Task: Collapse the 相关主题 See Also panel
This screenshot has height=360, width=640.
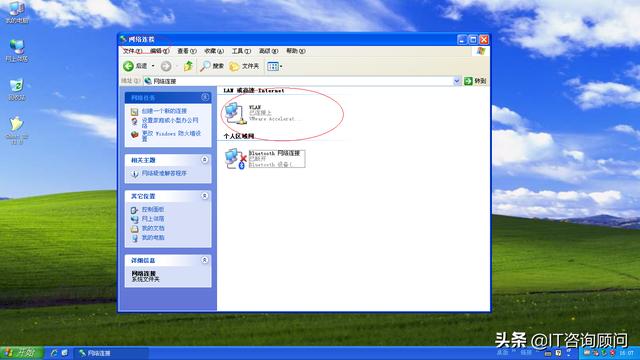Action: [x=205, y=160]
